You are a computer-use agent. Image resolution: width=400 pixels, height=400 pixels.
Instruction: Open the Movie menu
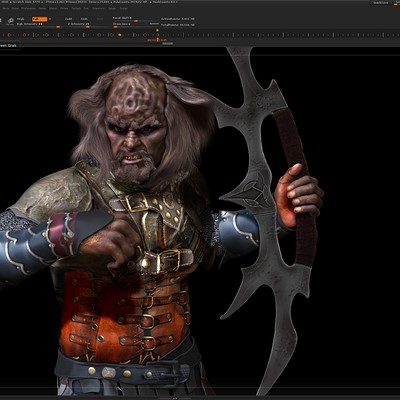pyautogui.click(x=6, y=8)
